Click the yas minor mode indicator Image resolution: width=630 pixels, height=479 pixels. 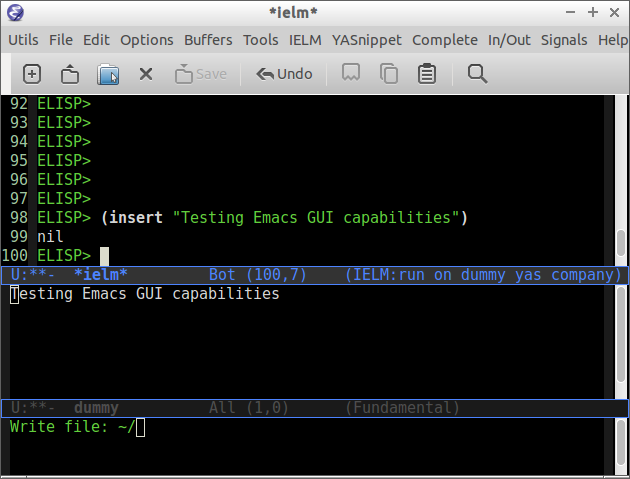click(528, 275)
